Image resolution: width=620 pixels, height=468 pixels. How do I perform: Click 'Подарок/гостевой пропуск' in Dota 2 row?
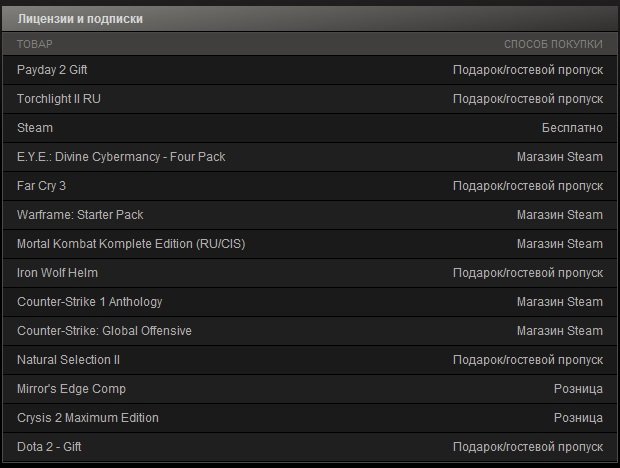pyautogui.click(x=528, y=447)
